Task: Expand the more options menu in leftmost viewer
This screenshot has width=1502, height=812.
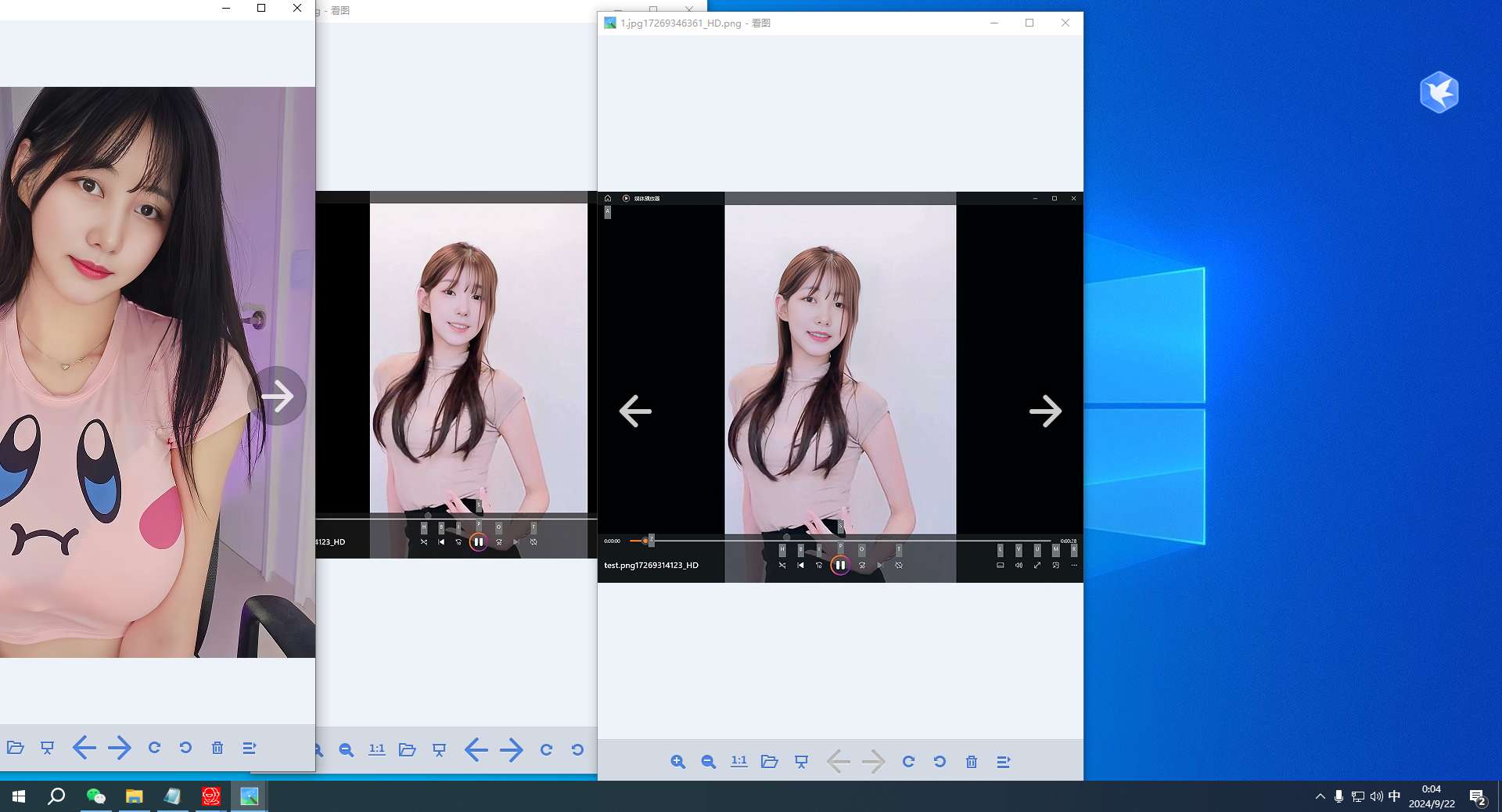Action: click(249, 748)
